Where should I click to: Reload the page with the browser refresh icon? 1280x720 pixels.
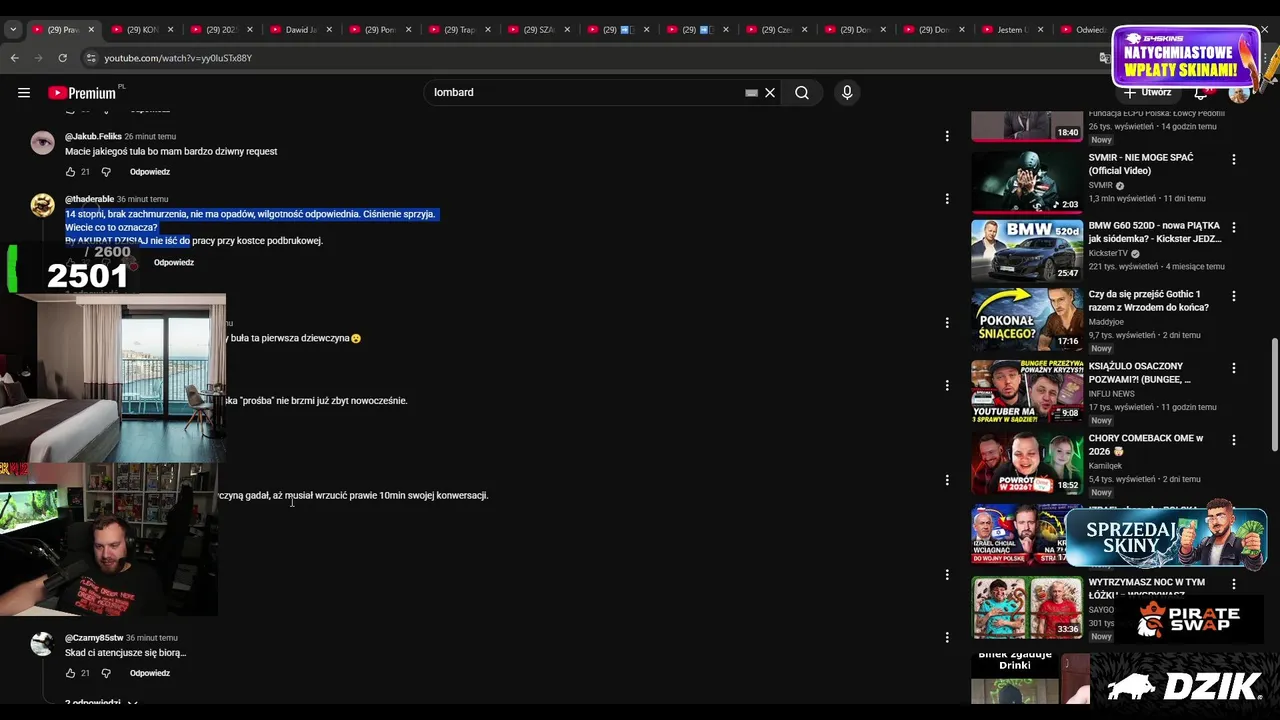[x=62, y=58]
